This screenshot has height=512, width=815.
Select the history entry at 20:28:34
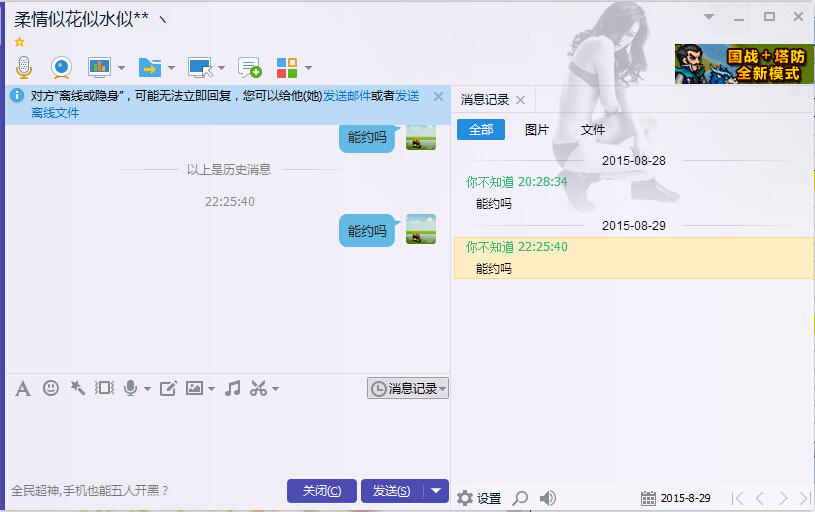634,193
